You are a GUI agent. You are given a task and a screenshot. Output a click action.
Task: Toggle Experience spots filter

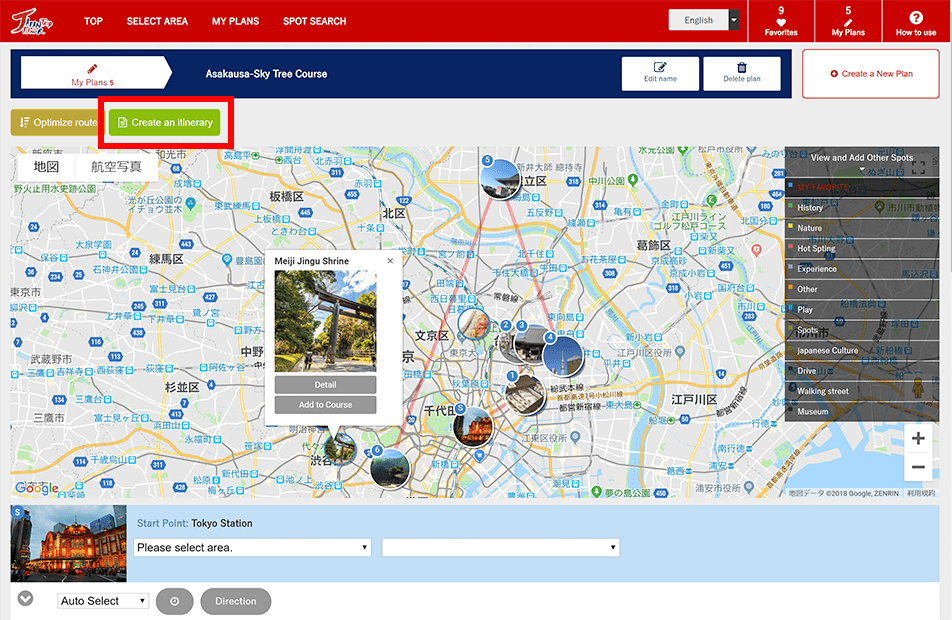tap(862, 269)
